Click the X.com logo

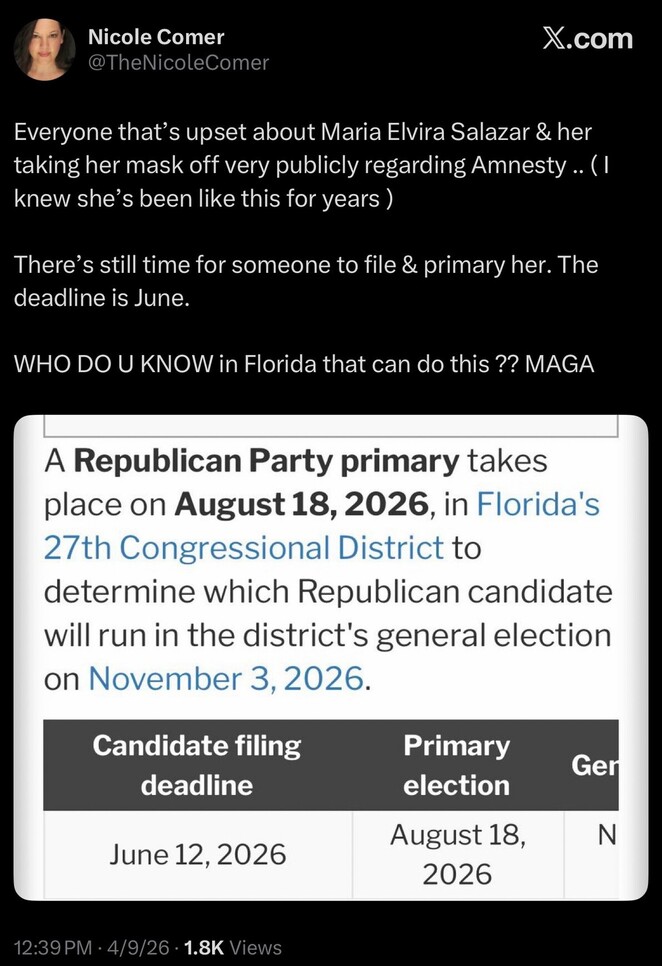(x=587, y=39)
